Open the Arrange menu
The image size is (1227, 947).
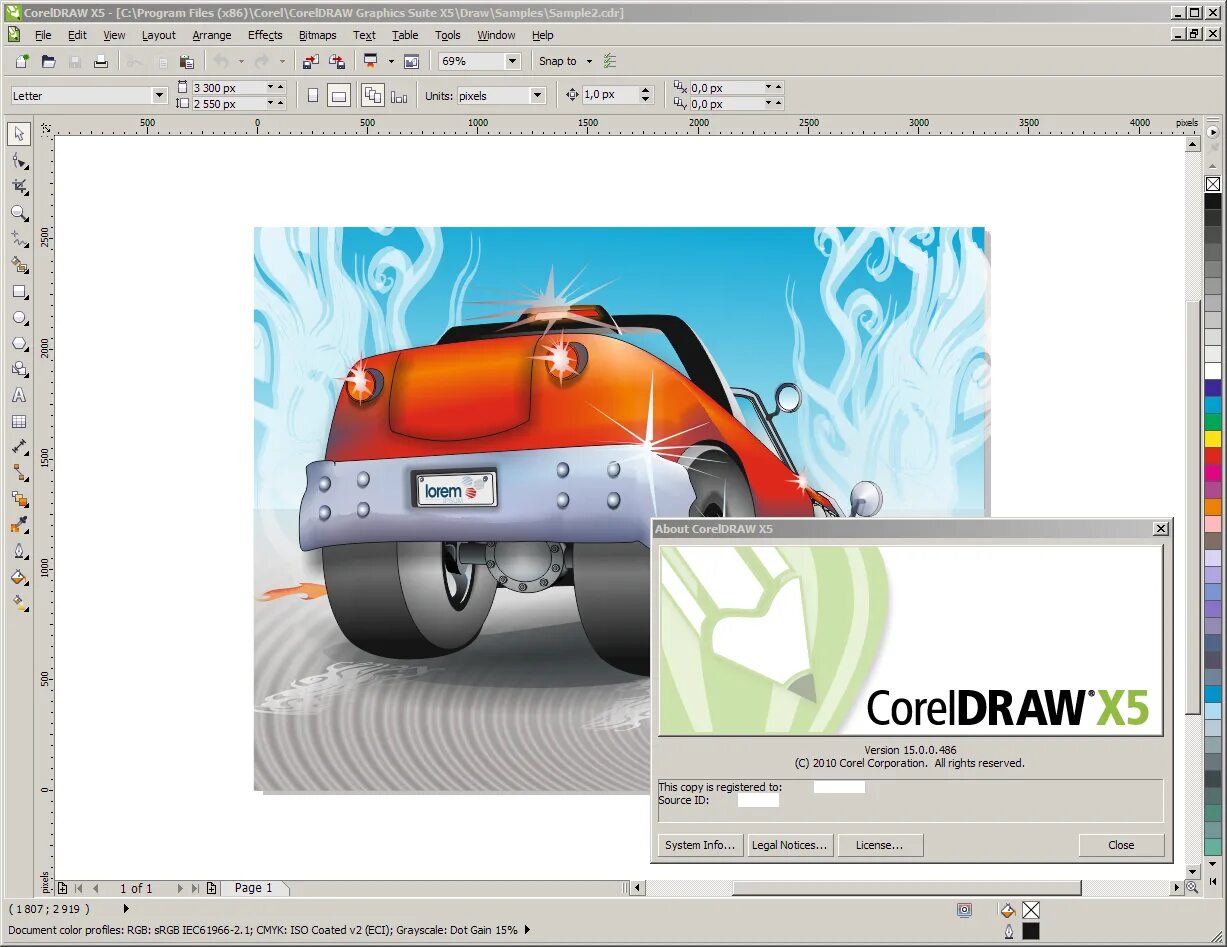(212, 35)
